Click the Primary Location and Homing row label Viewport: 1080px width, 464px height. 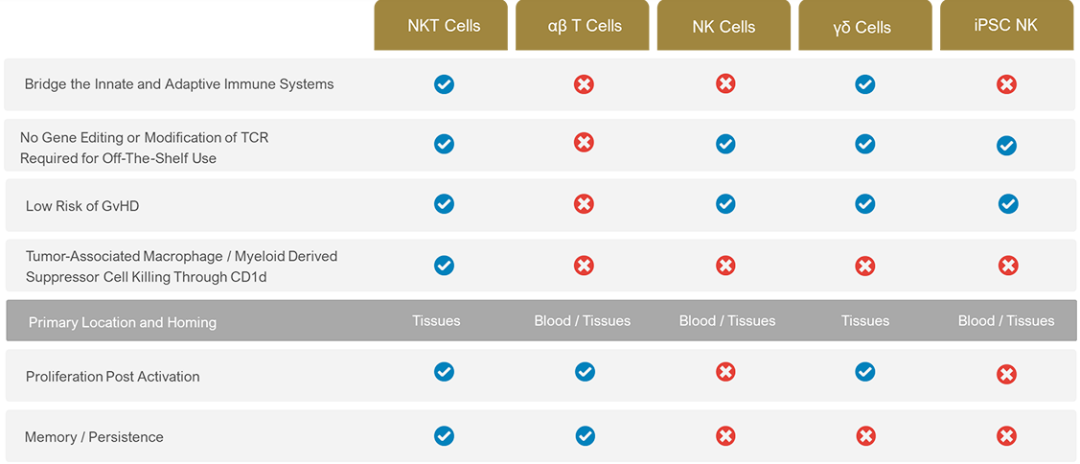(x=123, y=322)
